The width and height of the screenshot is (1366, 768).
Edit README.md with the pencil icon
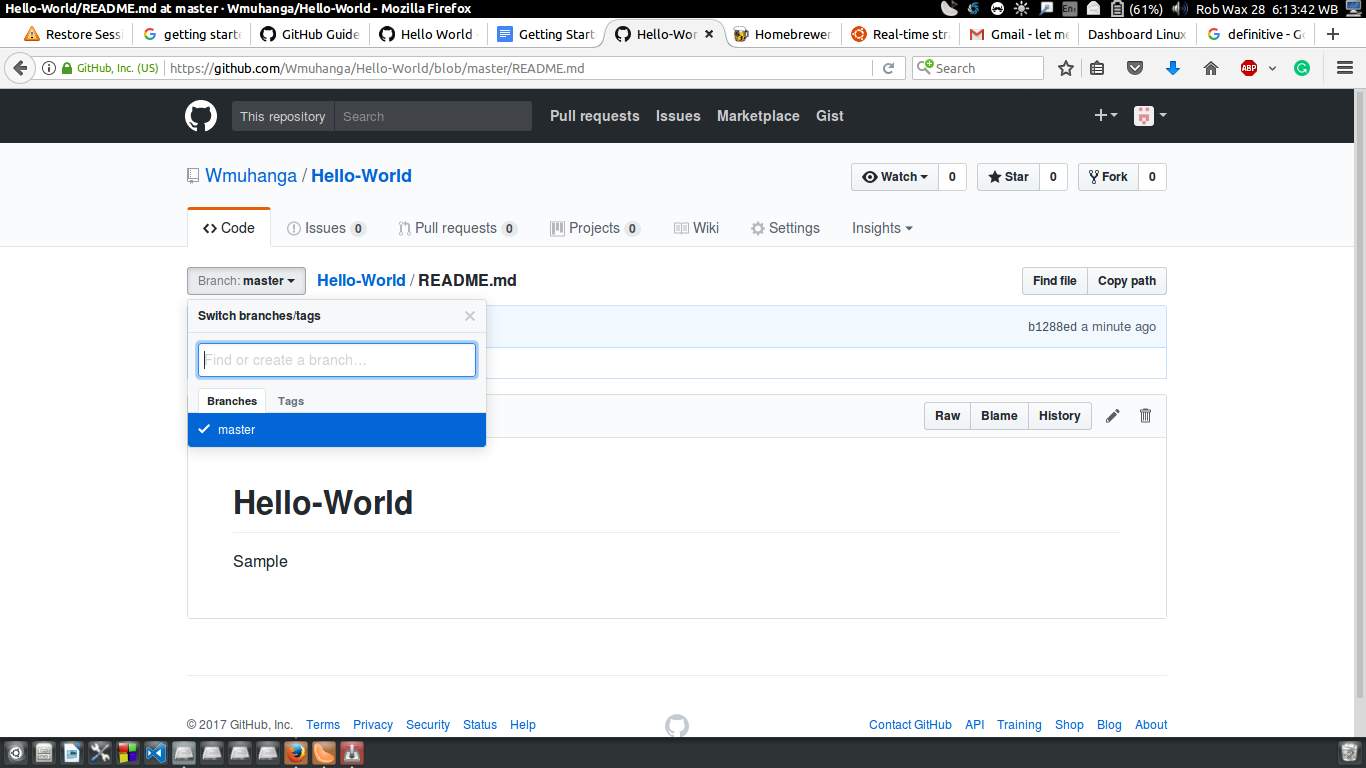pyautogui.click(x=1112, y=415)
